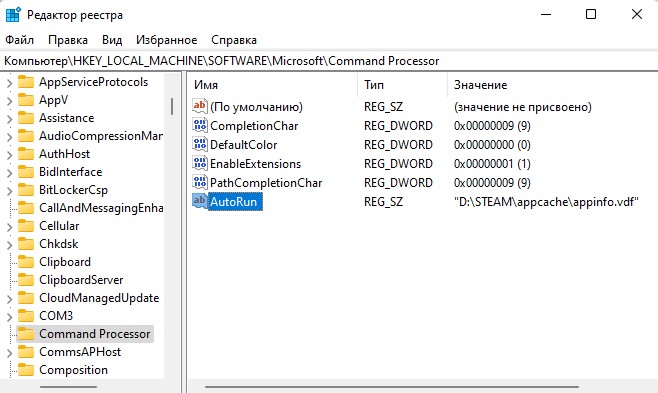
Task: Click the PathCompletionChar DWORD value icon
Action: [200, 182]
